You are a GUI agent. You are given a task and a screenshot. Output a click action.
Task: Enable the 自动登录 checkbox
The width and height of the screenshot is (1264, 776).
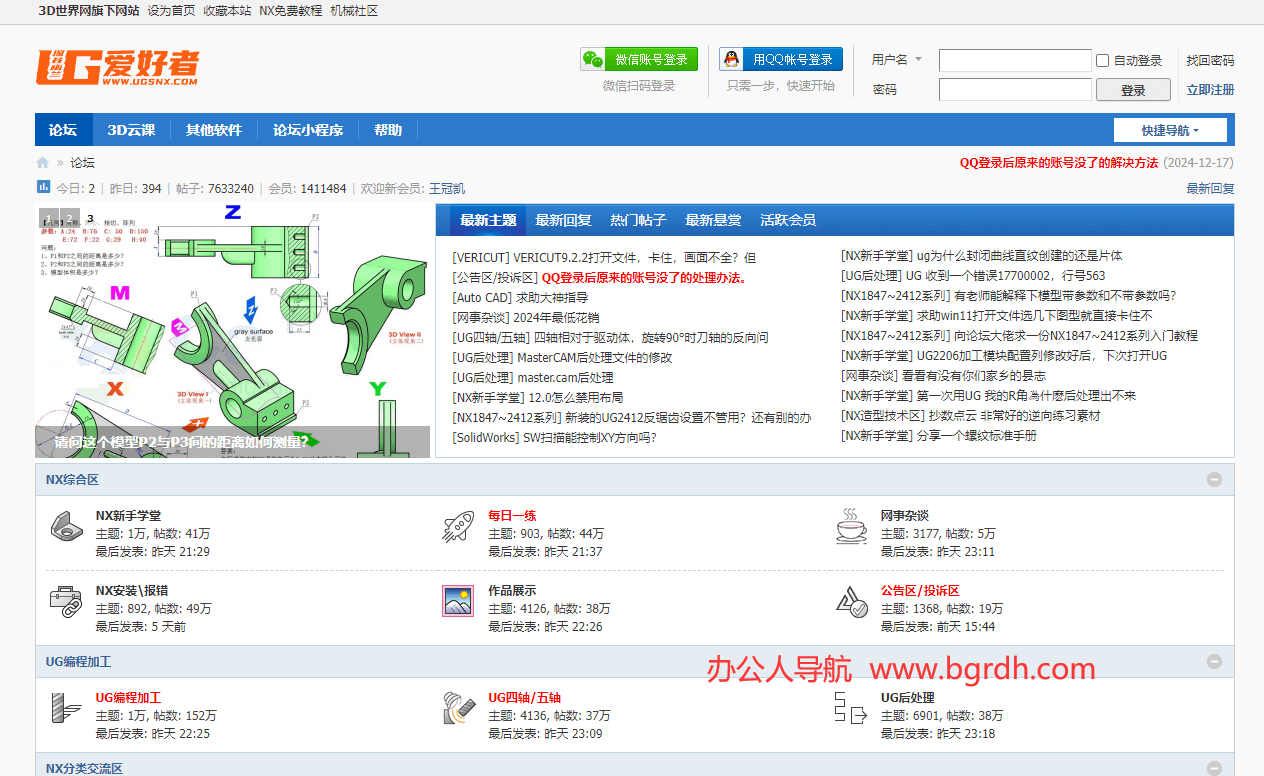tap(1102, 60)
